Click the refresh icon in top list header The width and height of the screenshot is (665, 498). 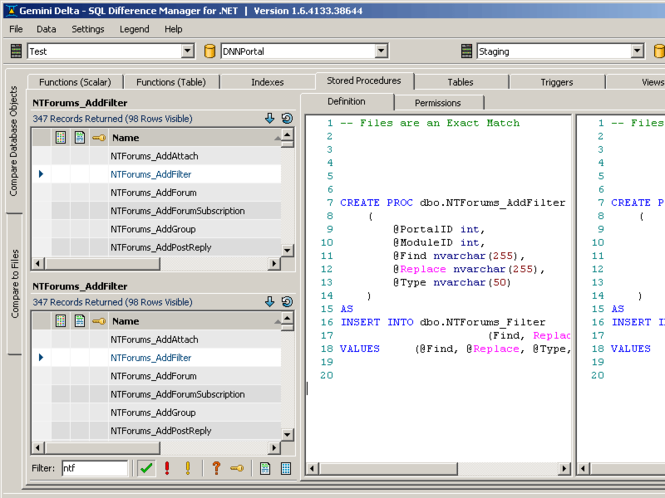pyautogui.click(x=287, y=118)
